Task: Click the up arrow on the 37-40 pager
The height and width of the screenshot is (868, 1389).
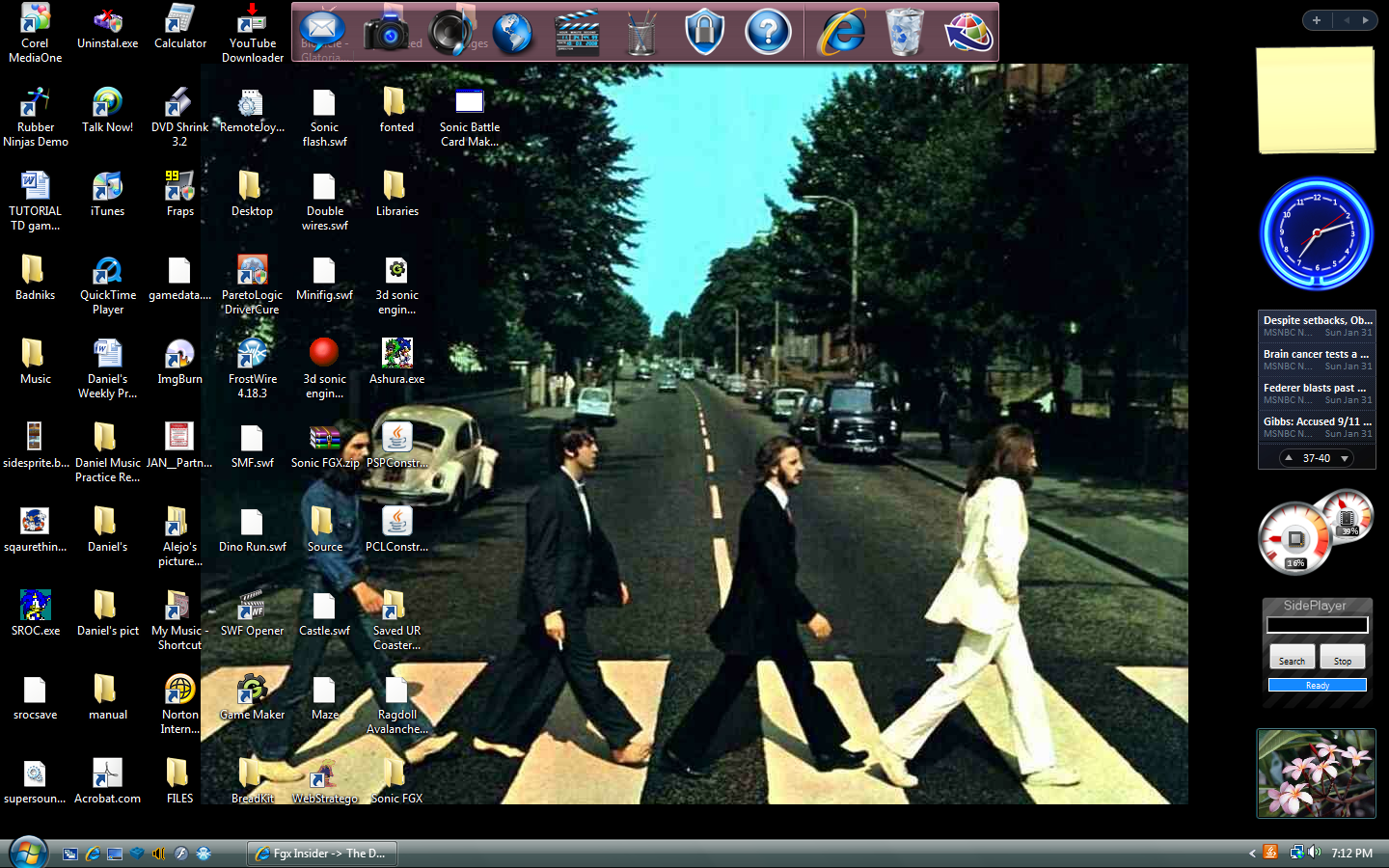Action: tap(1287, 458)
